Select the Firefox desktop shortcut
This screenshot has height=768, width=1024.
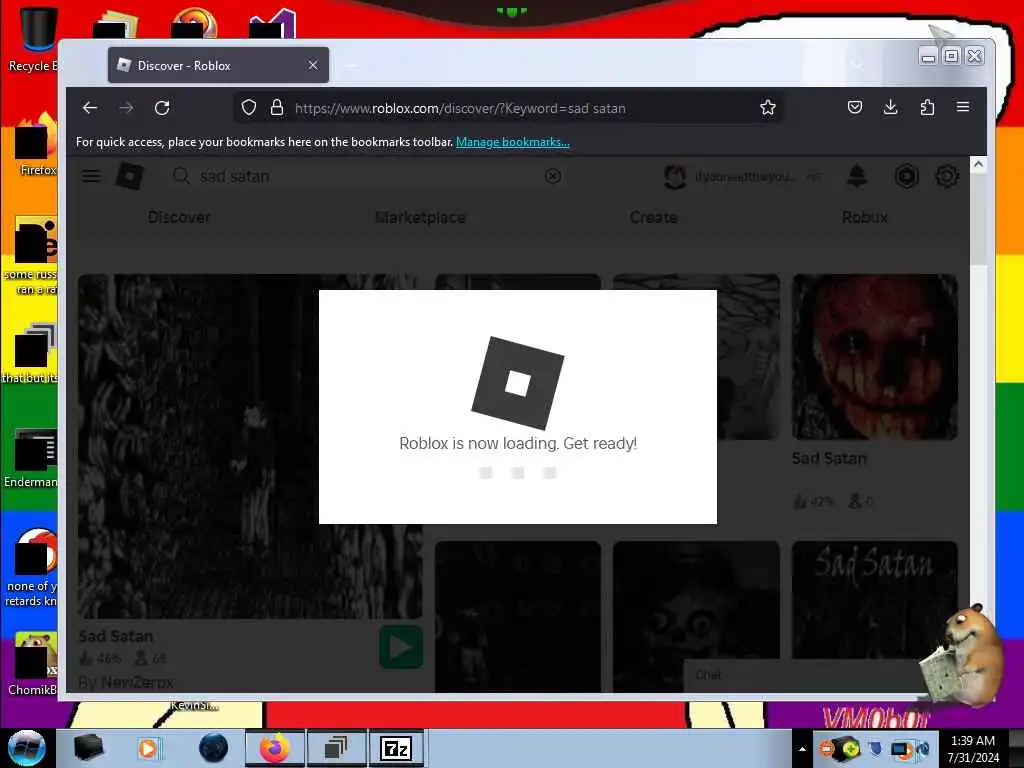point(37,145)
